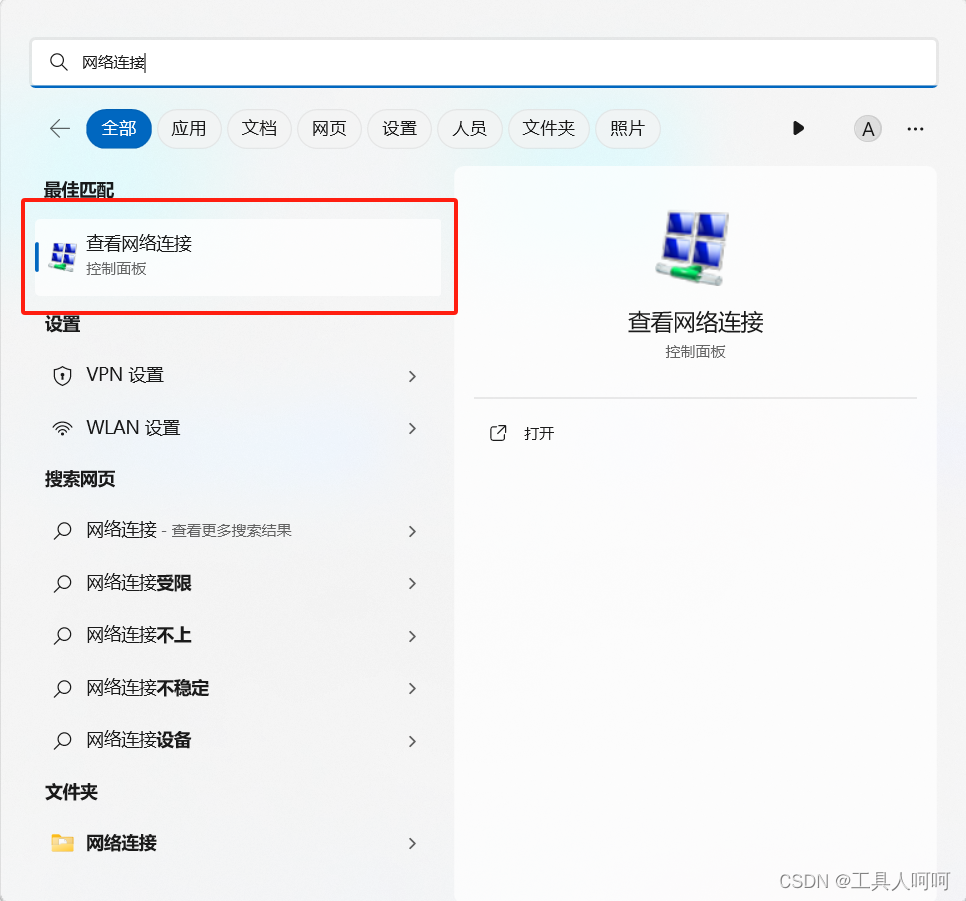The width and height of the screenshot is (966, 901).
Task: Click search icon beside 网络连接设备
Action: (x=62, y=740)
